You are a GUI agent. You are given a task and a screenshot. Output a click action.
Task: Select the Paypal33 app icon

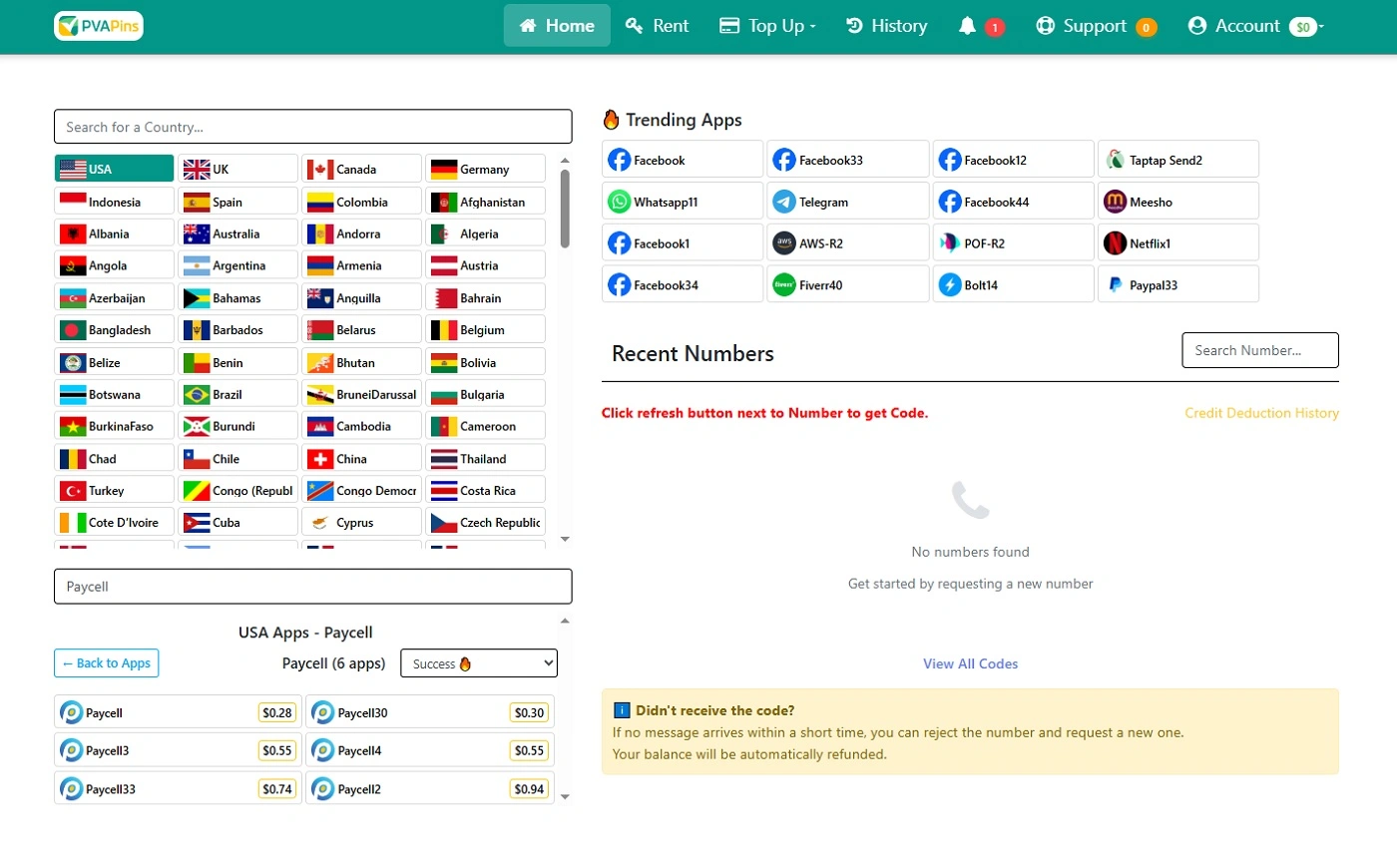tap(1115, 285)
